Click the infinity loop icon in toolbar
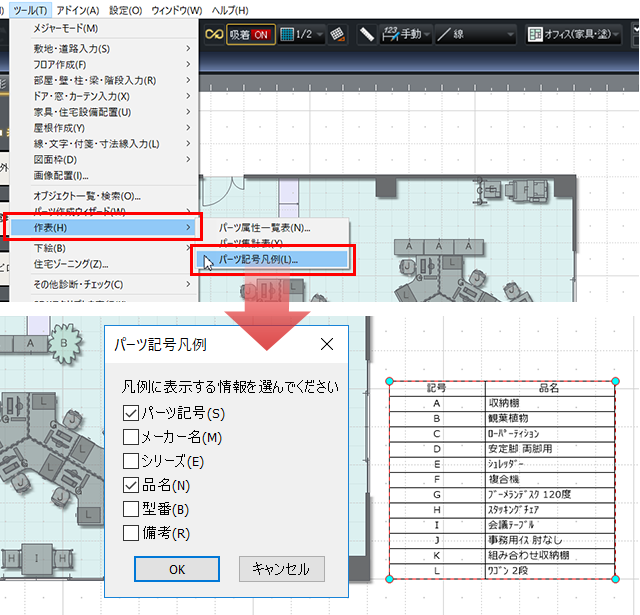 (212, 34)
